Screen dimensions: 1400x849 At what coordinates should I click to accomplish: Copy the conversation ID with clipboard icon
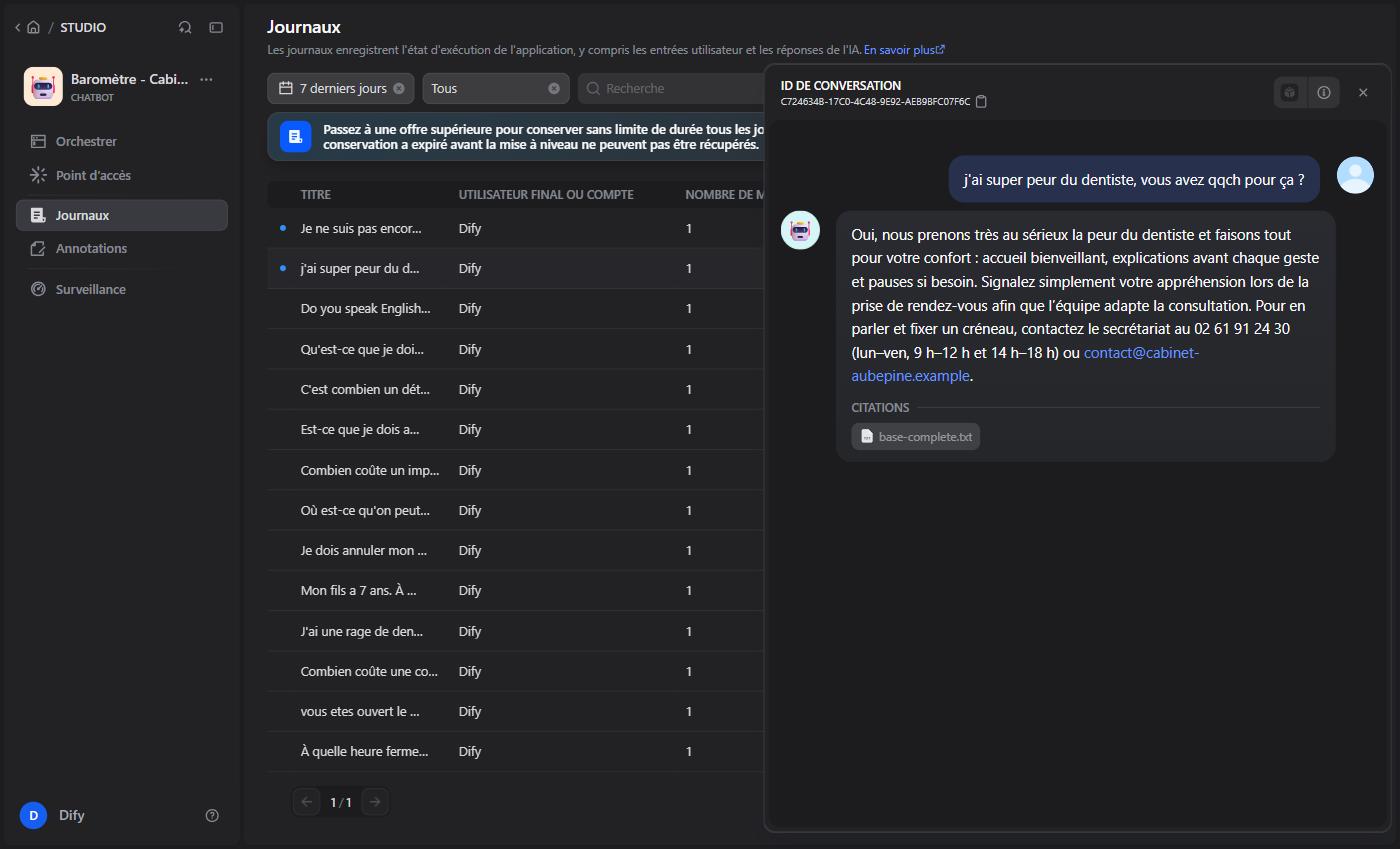pyautogui.click(x=981, y=101)
